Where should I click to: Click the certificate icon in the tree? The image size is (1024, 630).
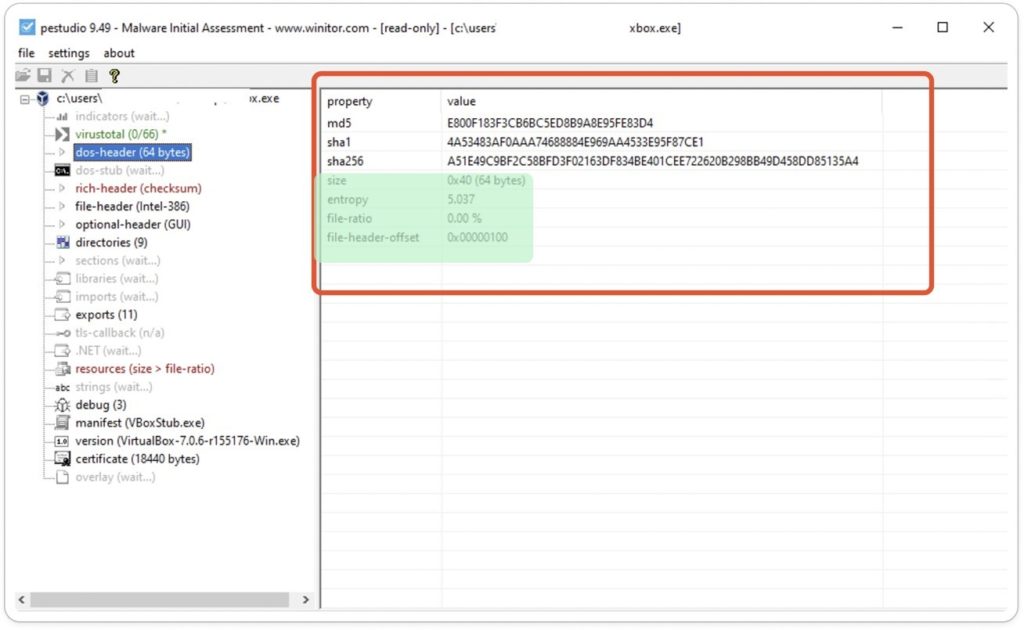coord(62,459)
